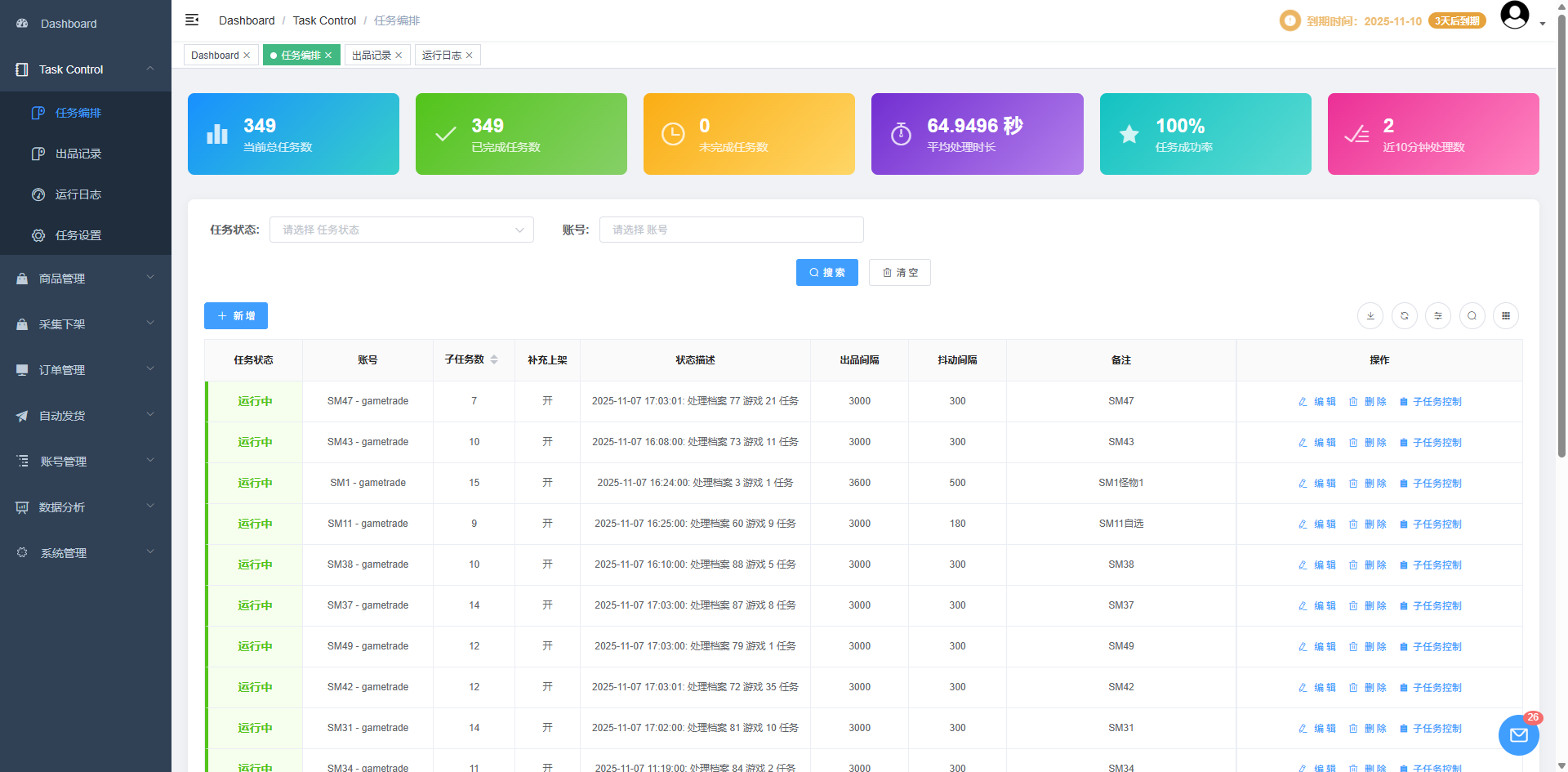The width and height of the screenshot is (1568, 772).
Task: Expand the 账号管理 sidebar menu
Action: tap(86, 462)
